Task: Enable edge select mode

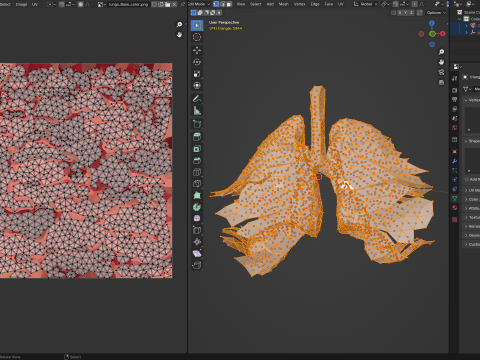Action: (x=223, y=4)
